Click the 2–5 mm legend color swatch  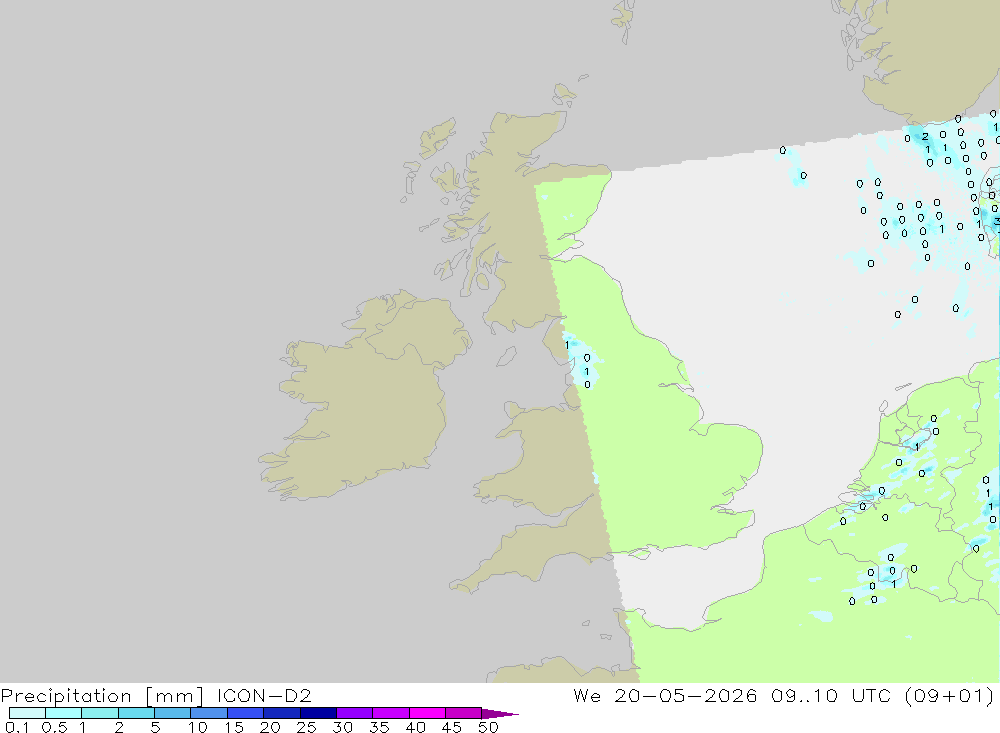coord(136,713)
